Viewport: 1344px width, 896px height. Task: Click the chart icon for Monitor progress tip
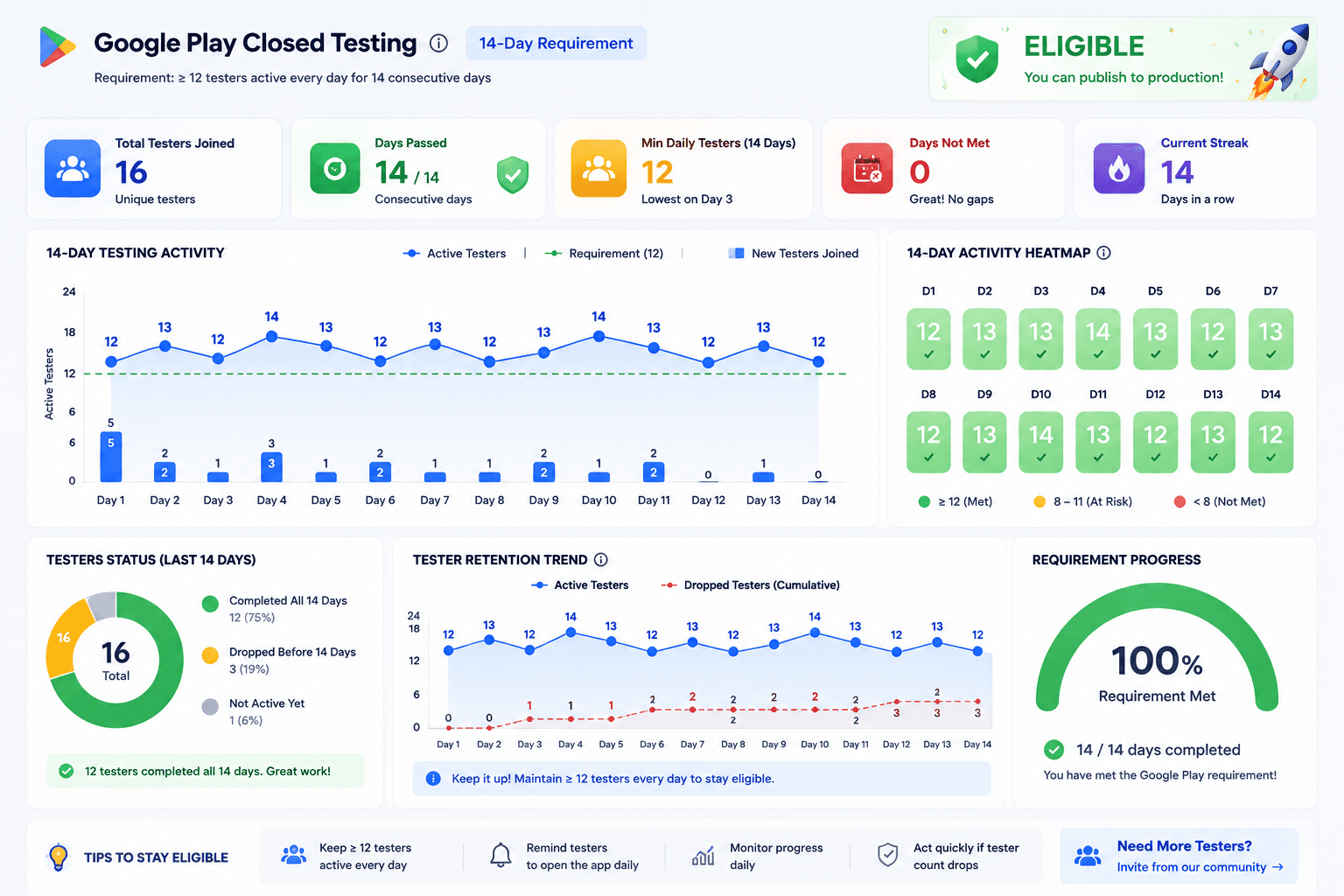click(703, 855)
